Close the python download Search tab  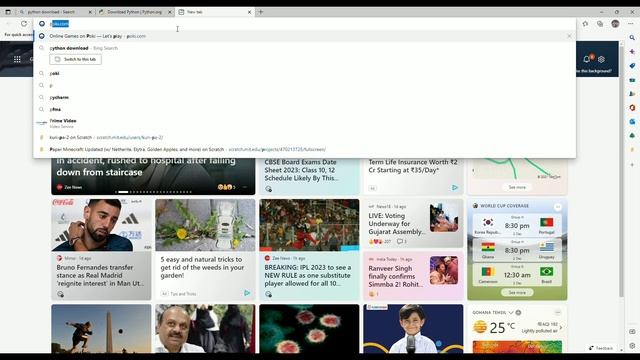click(x=90, y=12)
